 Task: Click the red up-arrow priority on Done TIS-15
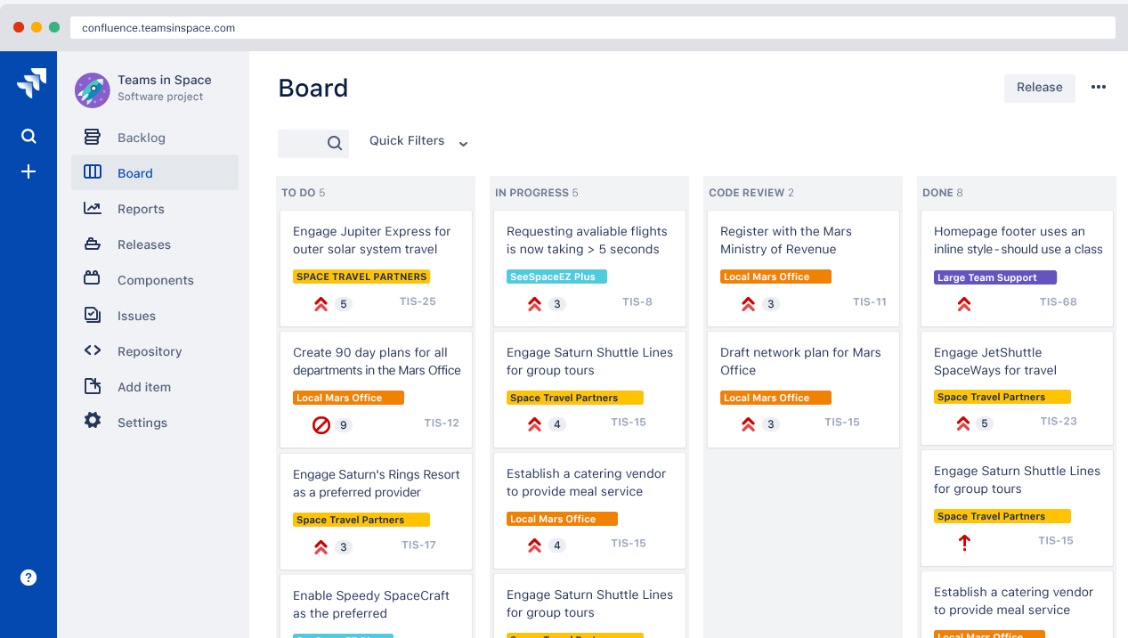tap(965, 542)
